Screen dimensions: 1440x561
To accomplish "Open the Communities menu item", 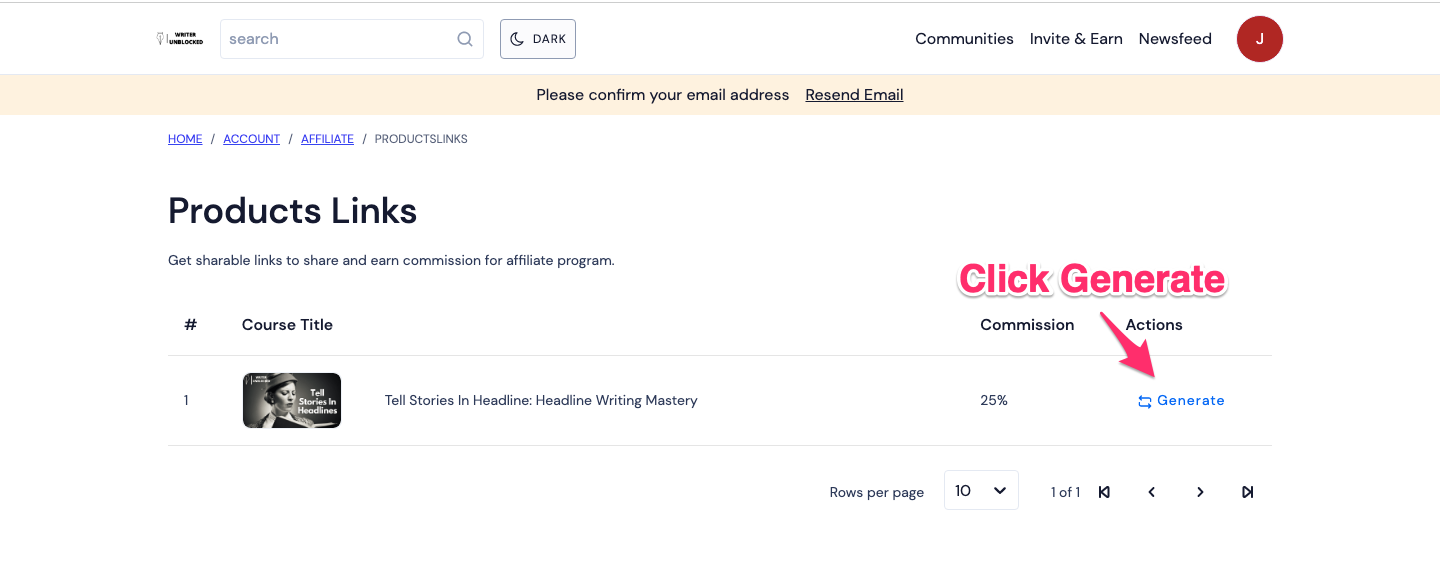I will click(964, 39).
